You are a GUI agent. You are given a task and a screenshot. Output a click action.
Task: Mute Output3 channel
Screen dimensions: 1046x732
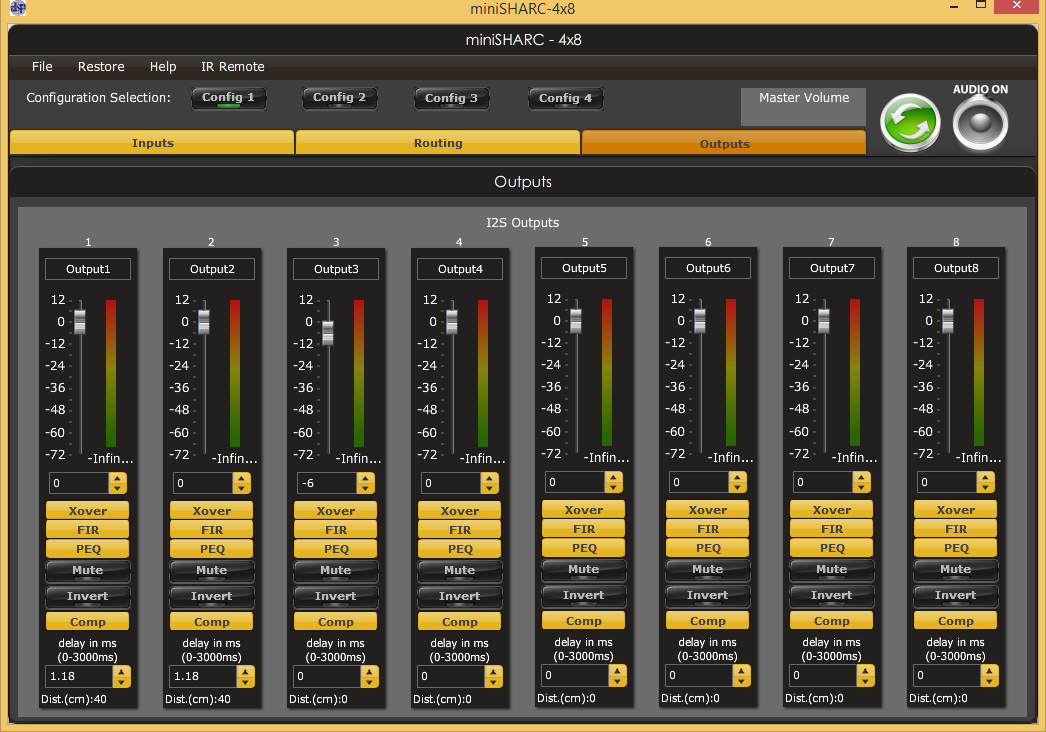pyautogui.click(x=336, y=571)
